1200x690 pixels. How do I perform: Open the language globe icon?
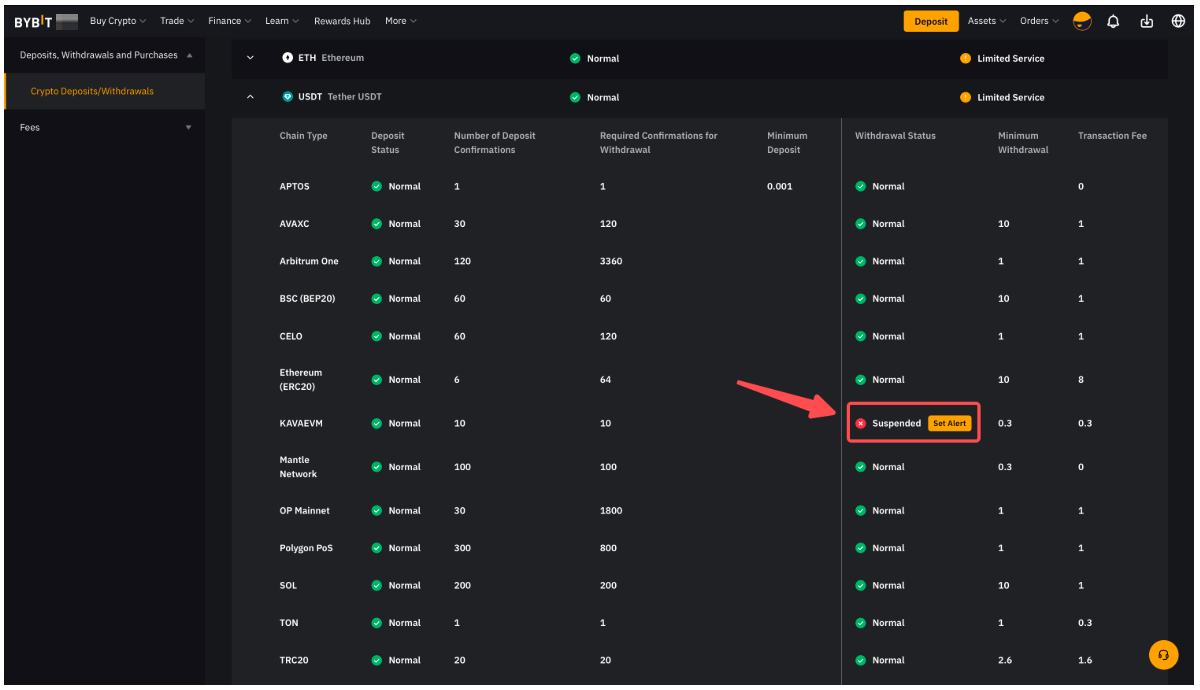(1178, 21)
